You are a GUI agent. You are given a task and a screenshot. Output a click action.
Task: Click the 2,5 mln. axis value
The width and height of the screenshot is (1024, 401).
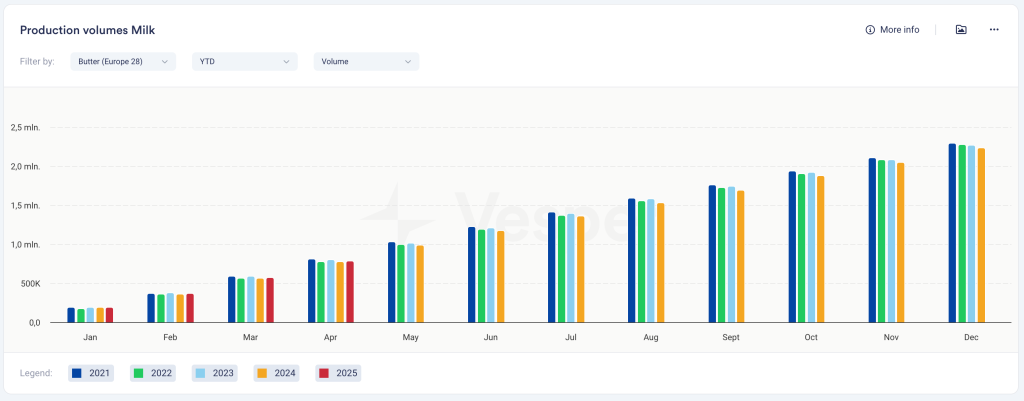(25, 128)
